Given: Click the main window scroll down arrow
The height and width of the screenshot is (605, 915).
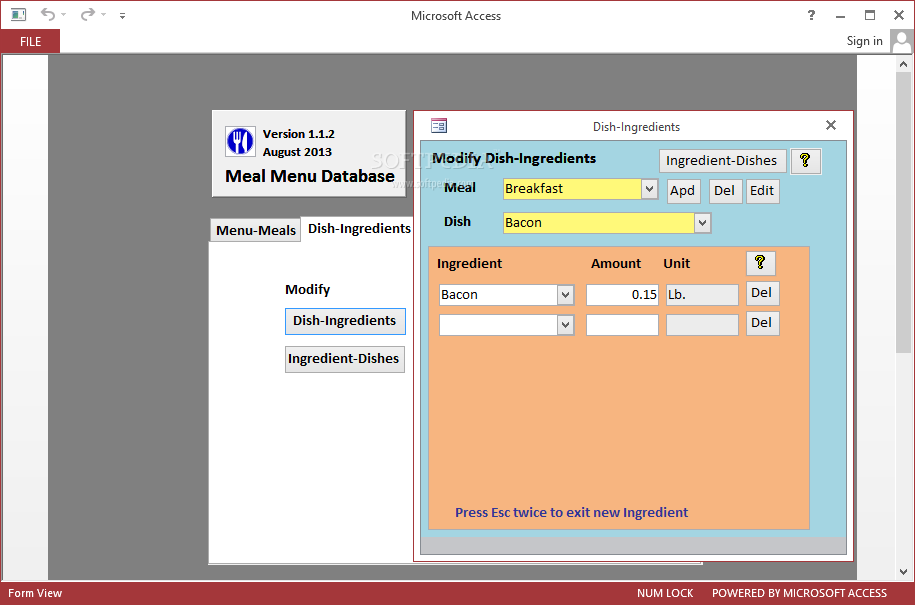Looking at the screenshot, I should [x=903, y=572].
